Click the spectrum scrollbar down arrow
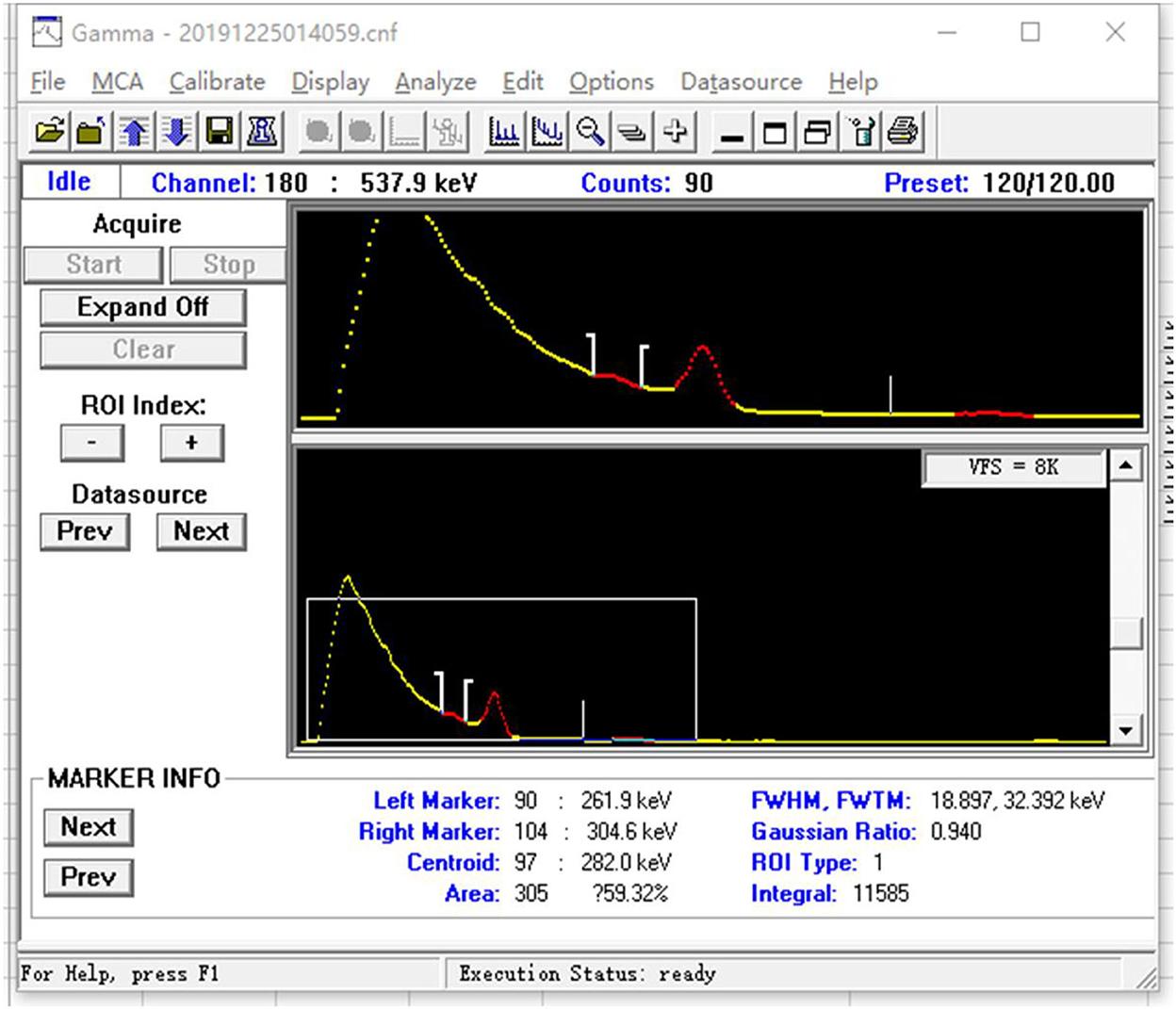 [x=1126, y=730]
